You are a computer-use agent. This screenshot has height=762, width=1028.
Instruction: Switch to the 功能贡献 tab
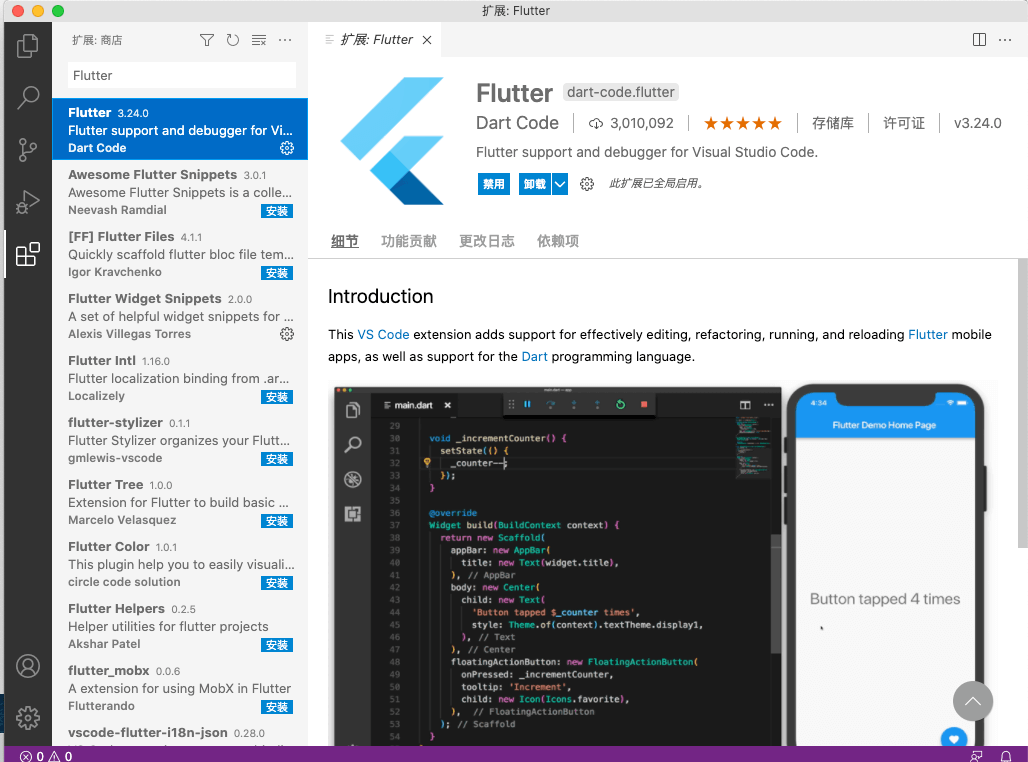coord(408,241)
